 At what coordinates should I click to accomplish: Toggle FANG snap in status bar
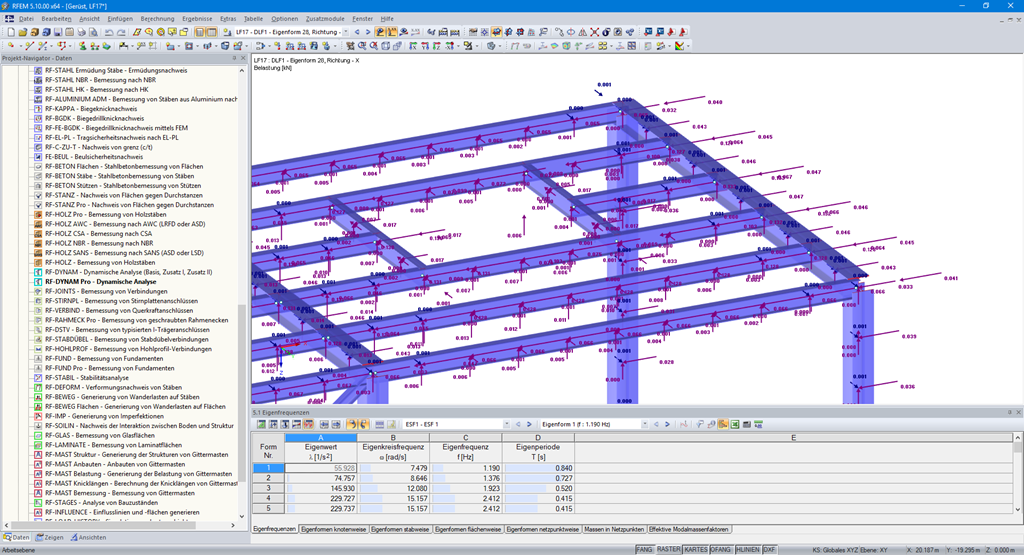pos(644,550)
